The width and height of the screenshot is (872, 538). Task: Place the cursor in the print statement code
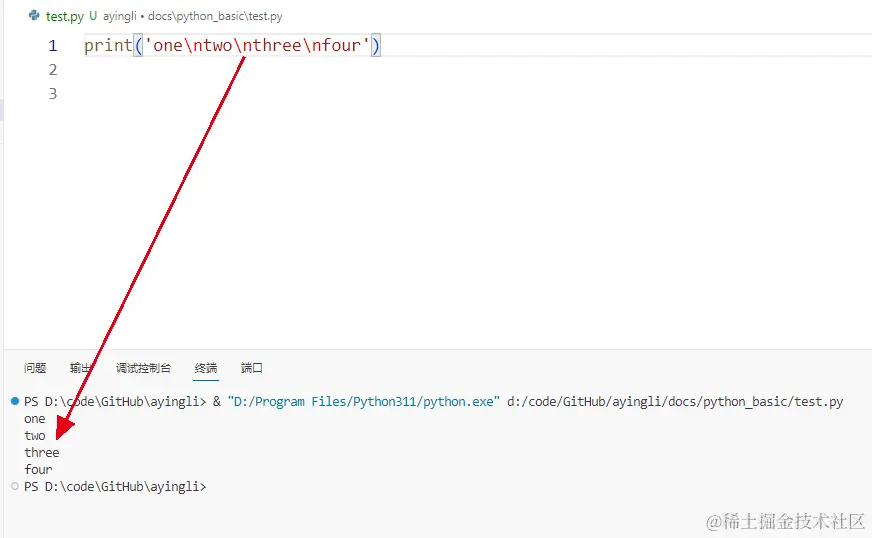232,45
